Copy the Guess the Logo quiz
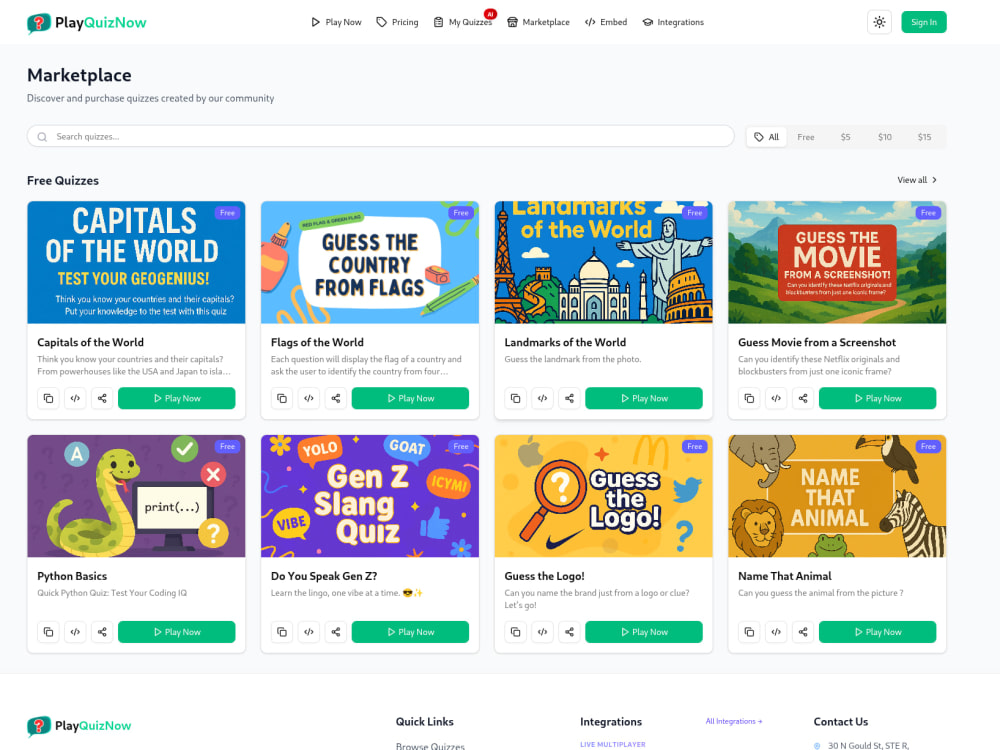 coord(515,632)
